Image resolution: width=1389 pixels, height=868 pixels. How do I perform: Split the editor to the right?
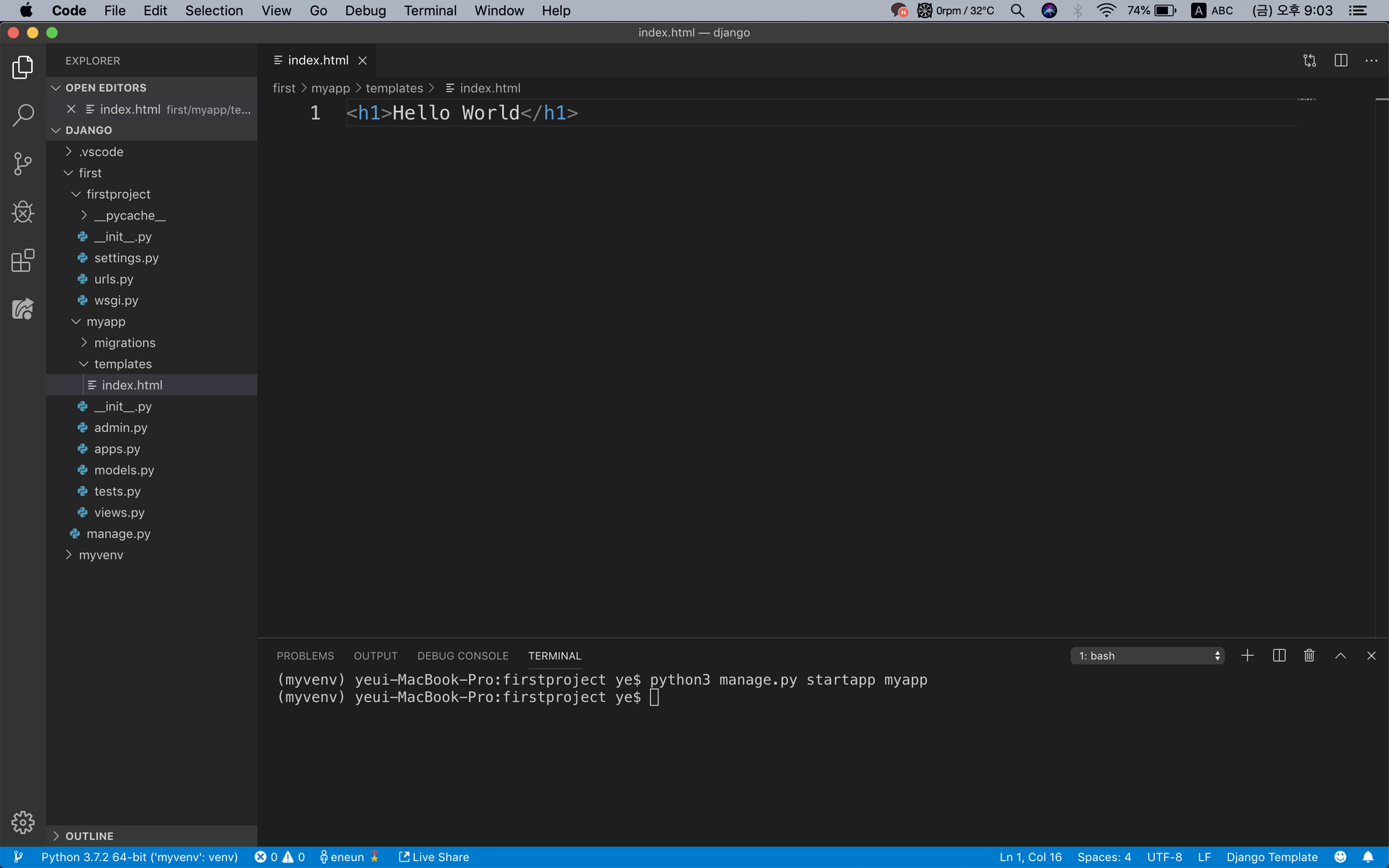(1340, 60)
